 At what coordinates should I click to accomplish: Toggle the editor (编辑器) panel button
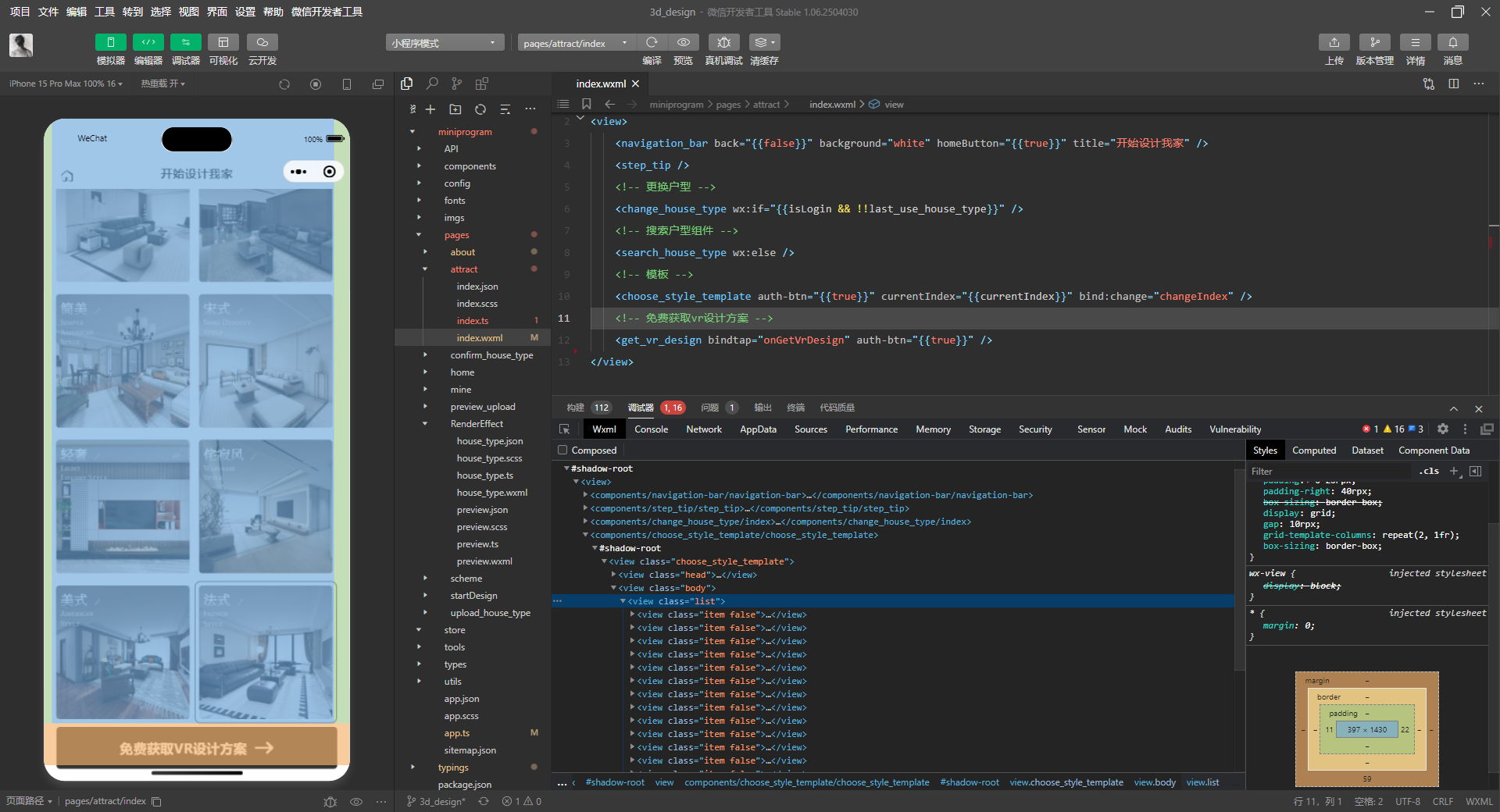coord(148,43)
